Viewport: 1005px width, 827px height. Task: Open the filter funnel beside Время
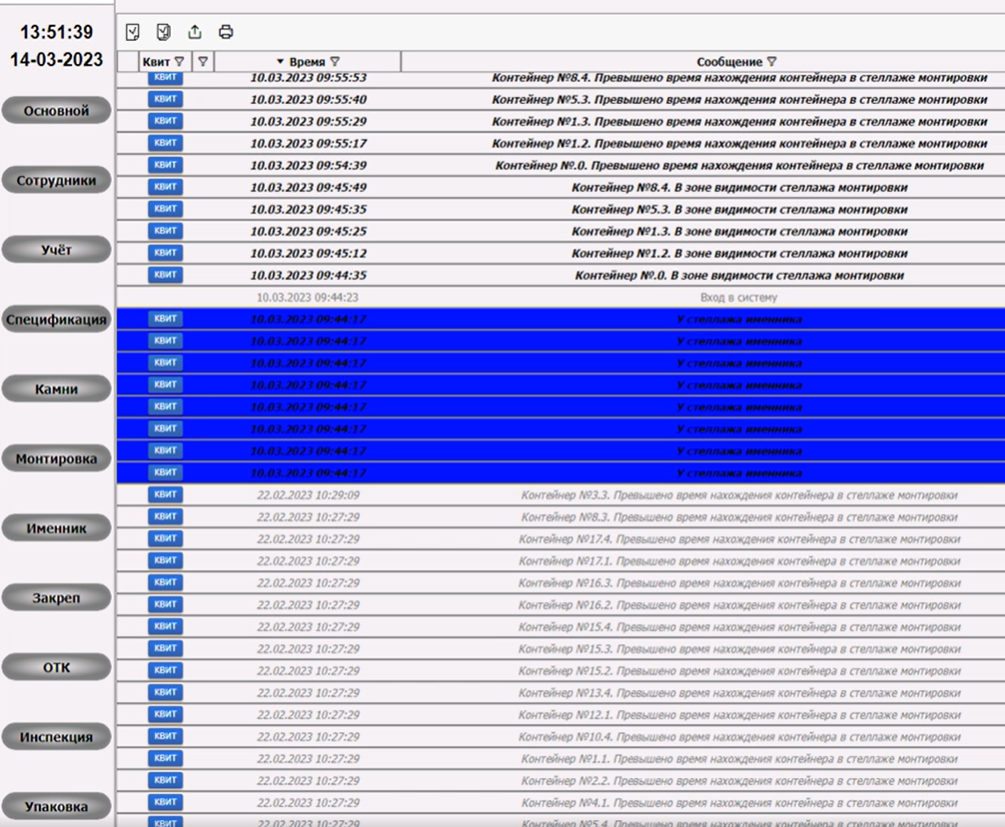click(335, 62)
